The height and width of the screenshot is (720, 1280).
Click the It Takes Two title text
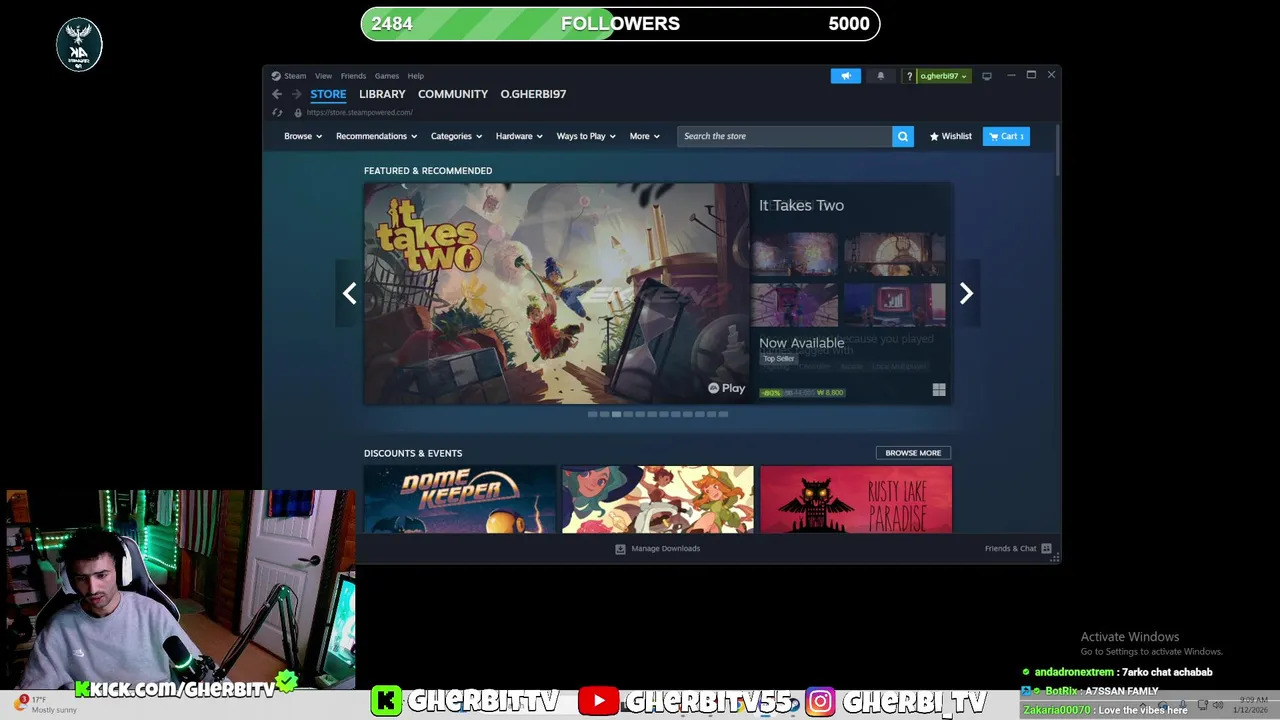[801, 205]
